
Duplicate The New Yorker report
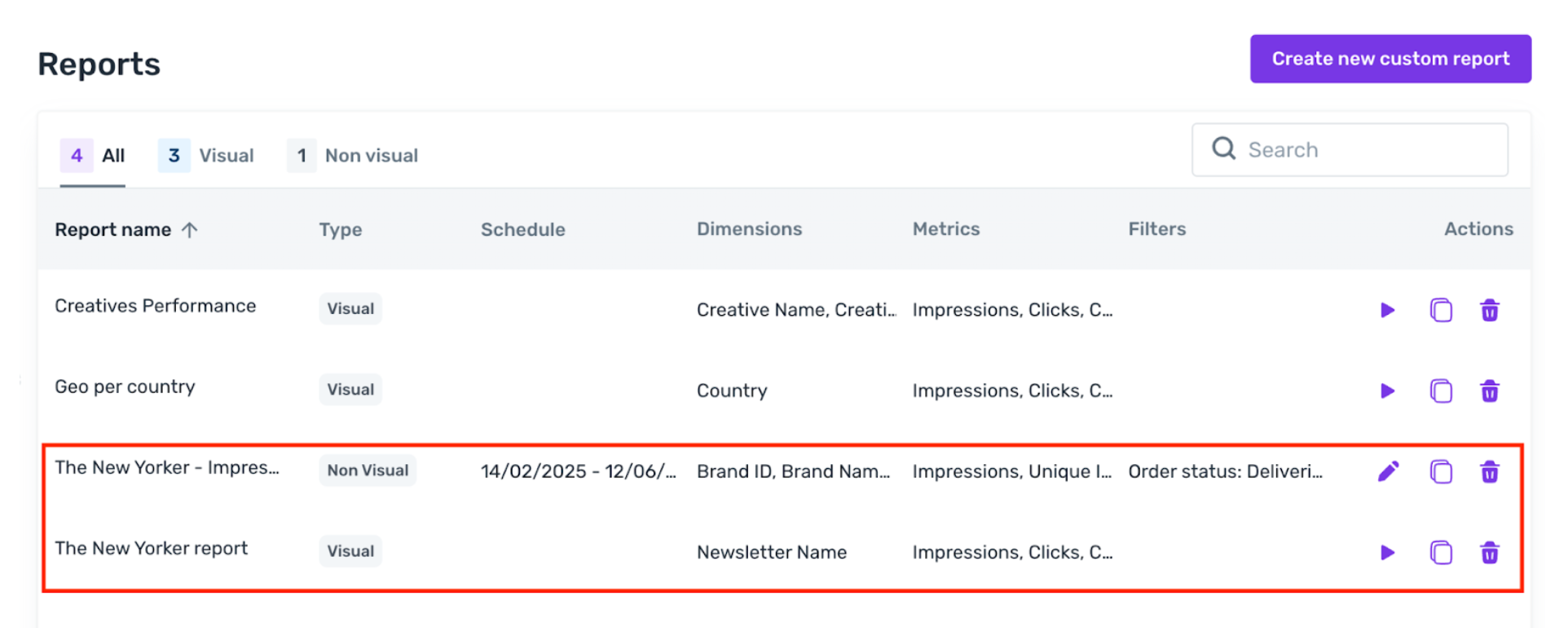coord(1441,553)
